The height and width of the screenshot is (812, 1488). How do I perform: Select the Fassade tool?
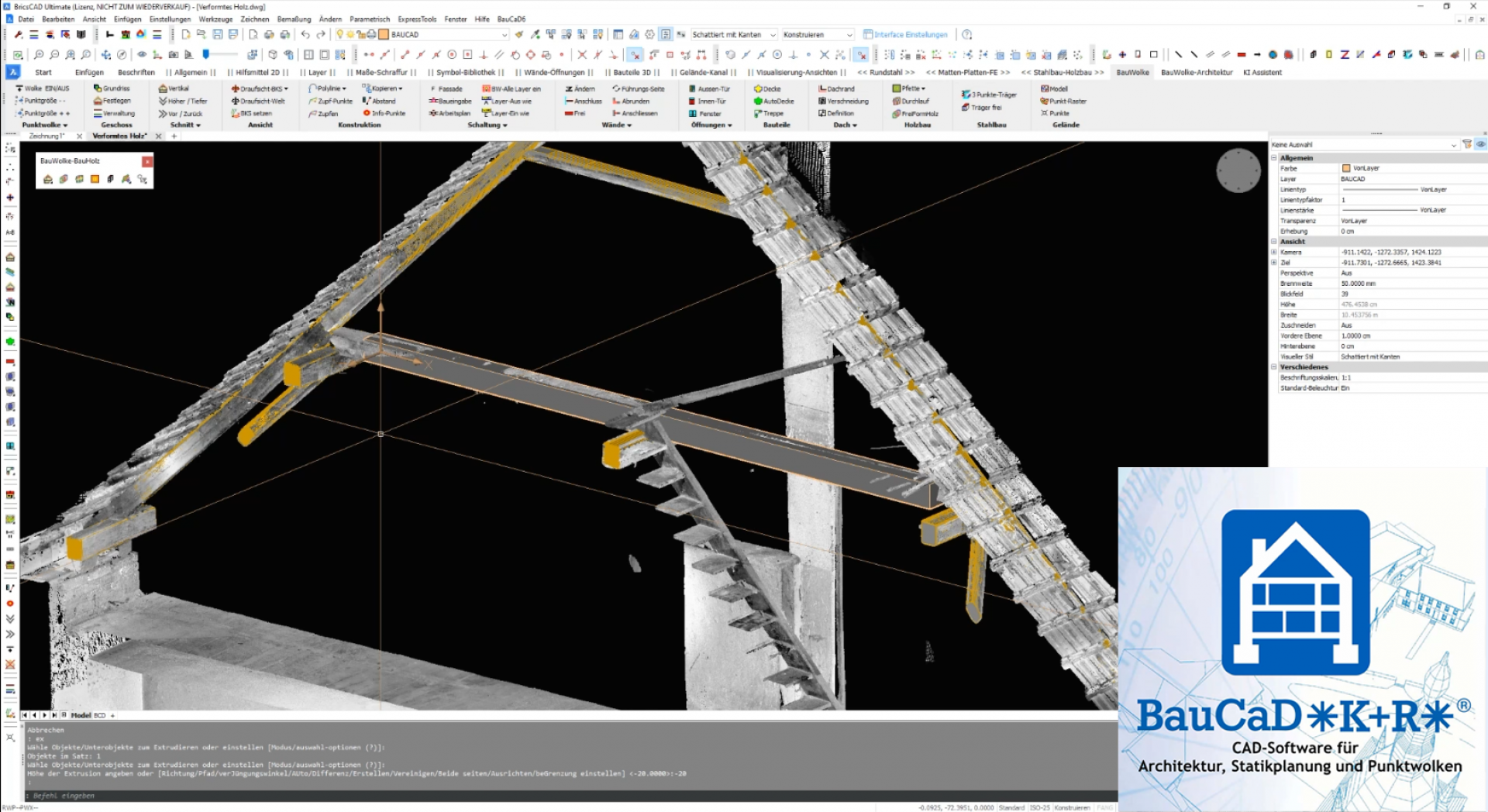coord(446,88)
